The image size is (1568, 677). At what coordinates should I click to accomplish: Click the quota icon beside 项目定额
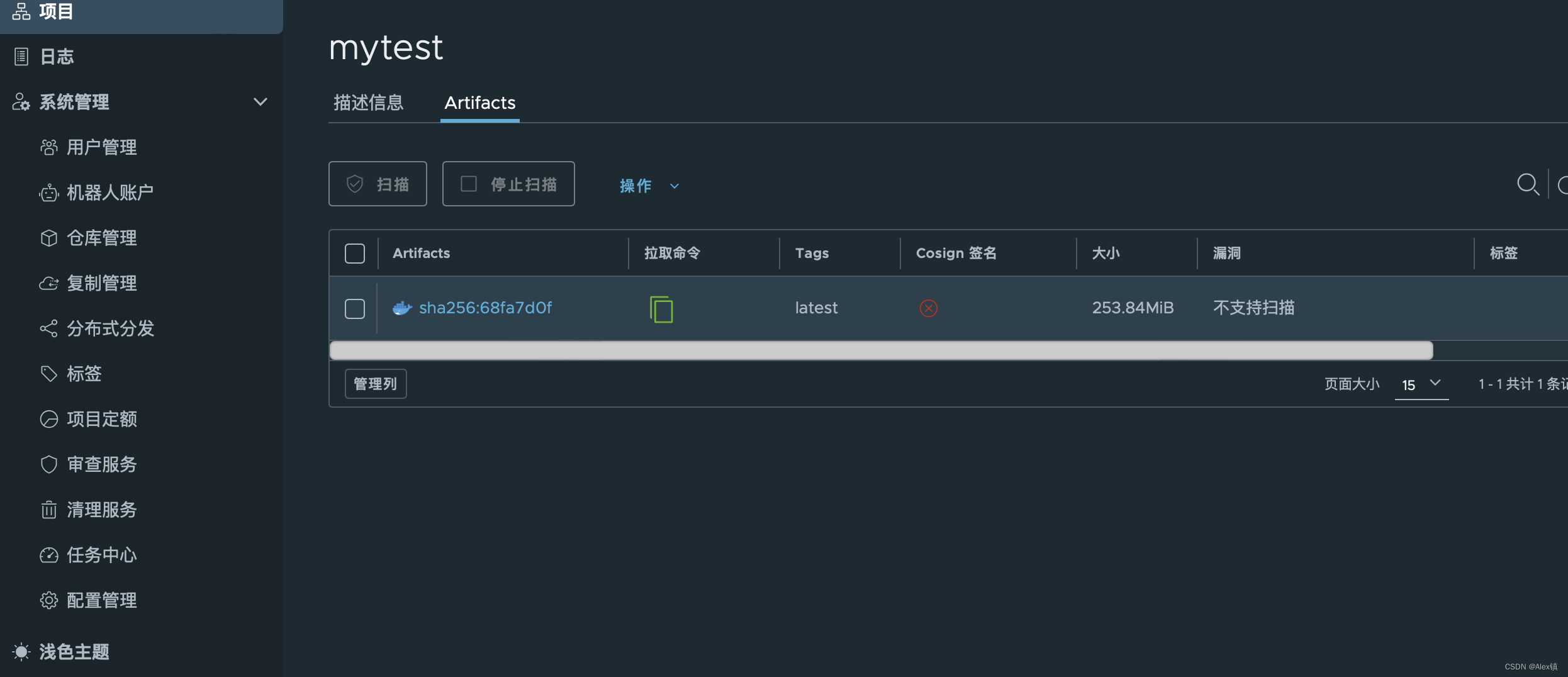point(49,419)
